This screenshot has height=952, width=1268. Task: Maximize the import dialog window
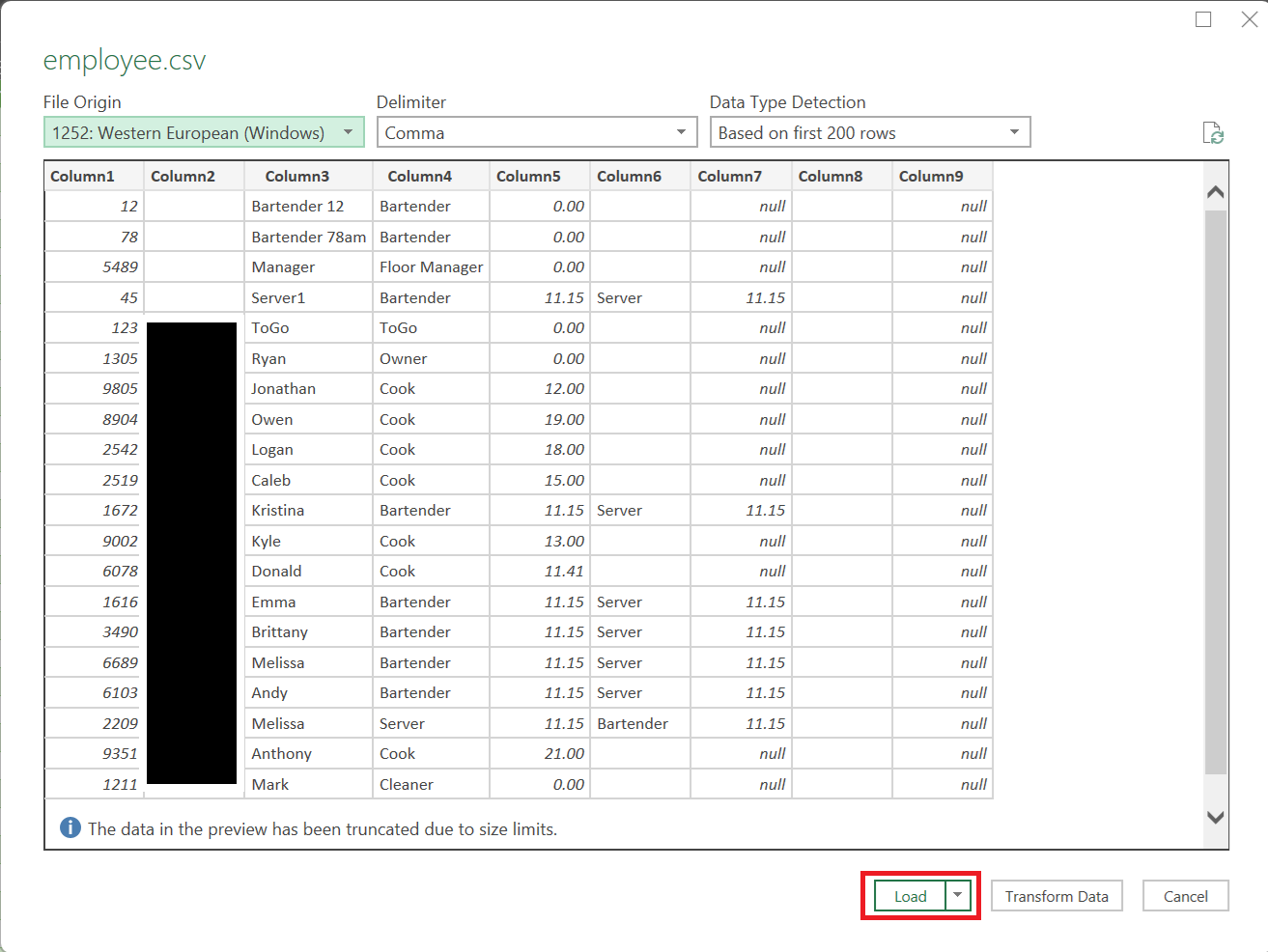pos(1203,19)
